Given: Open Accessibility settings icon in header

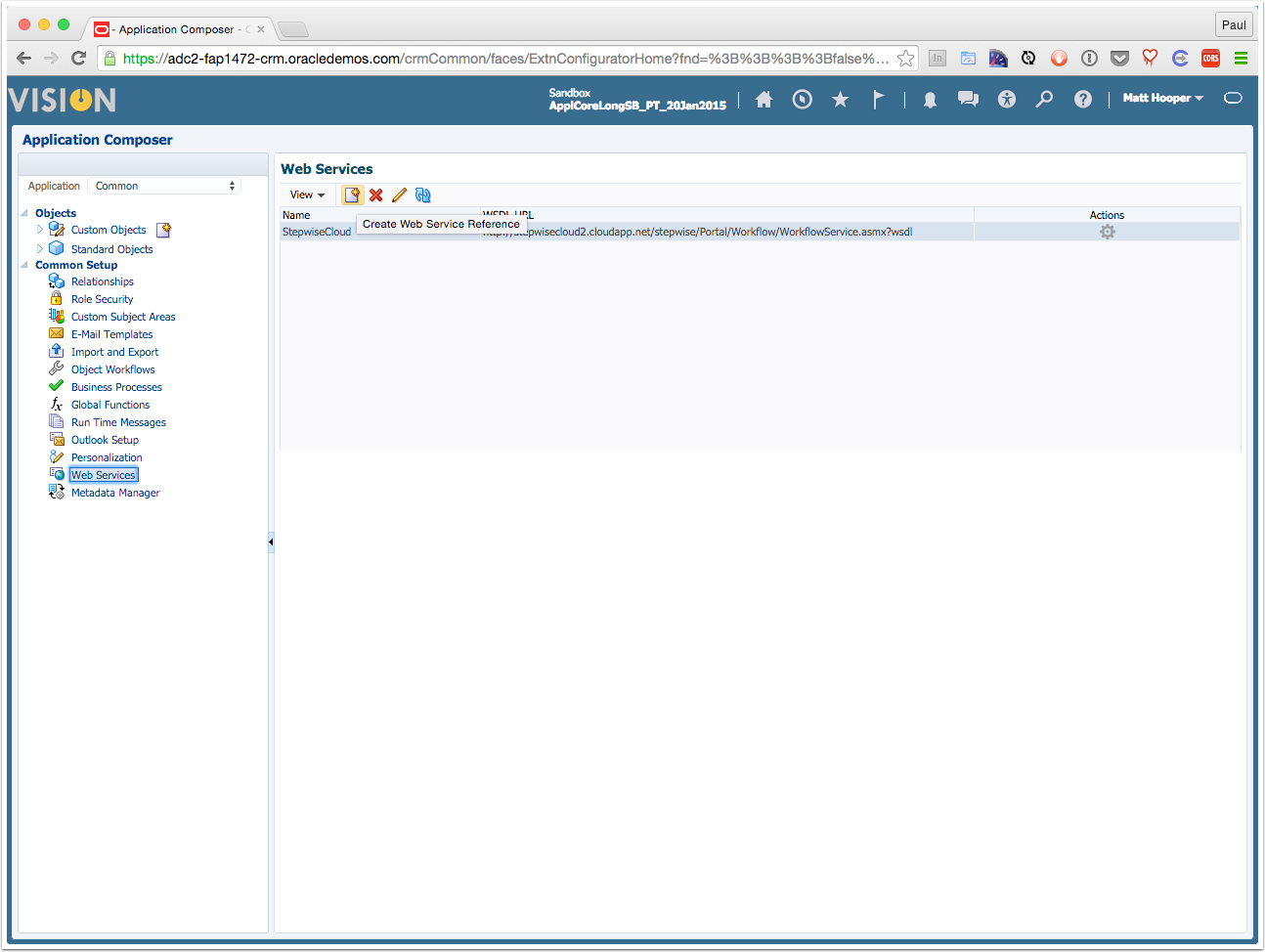Looking at the screenshot, I should point(1007,99).
